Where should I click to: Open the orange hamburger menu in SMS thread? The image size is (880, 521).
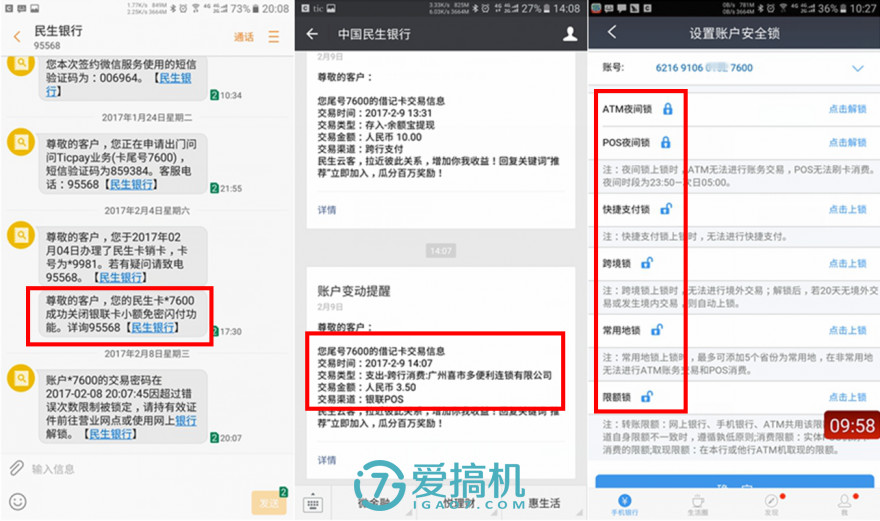pyautogui.click(x=274, y=37)
